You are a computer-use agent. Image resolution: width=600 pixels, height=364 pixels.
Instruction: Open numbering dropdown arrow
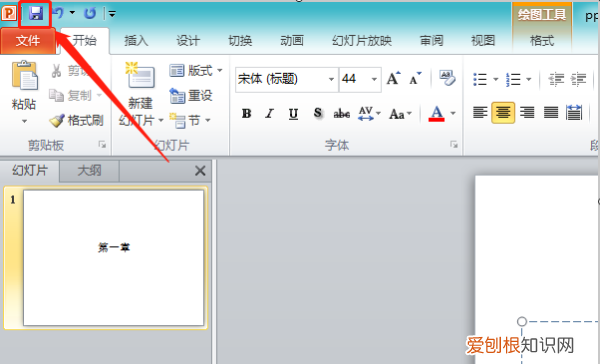pos(529,79)
